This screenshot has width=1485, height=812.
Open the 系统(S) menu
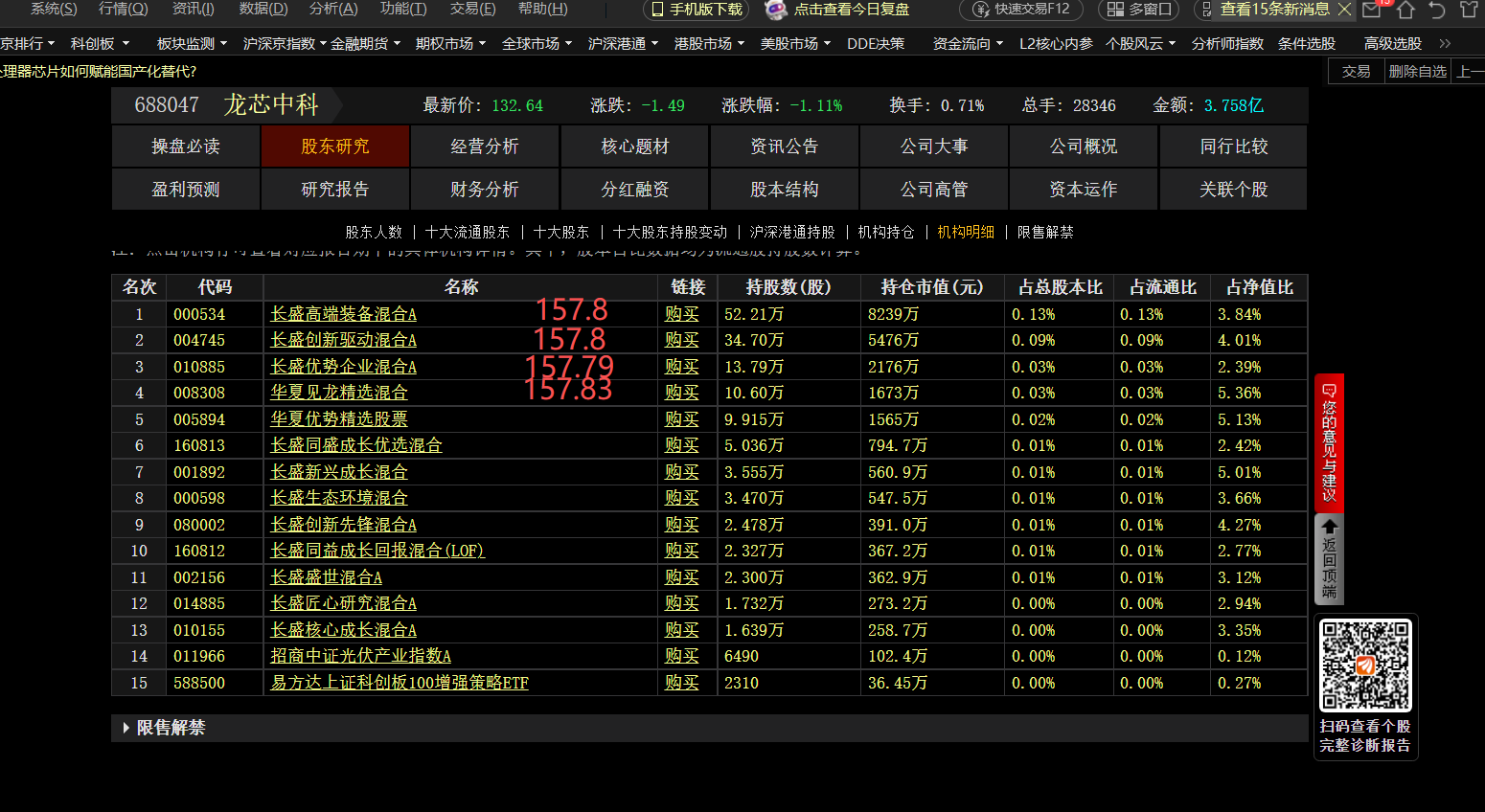click(x=54, y=9)
